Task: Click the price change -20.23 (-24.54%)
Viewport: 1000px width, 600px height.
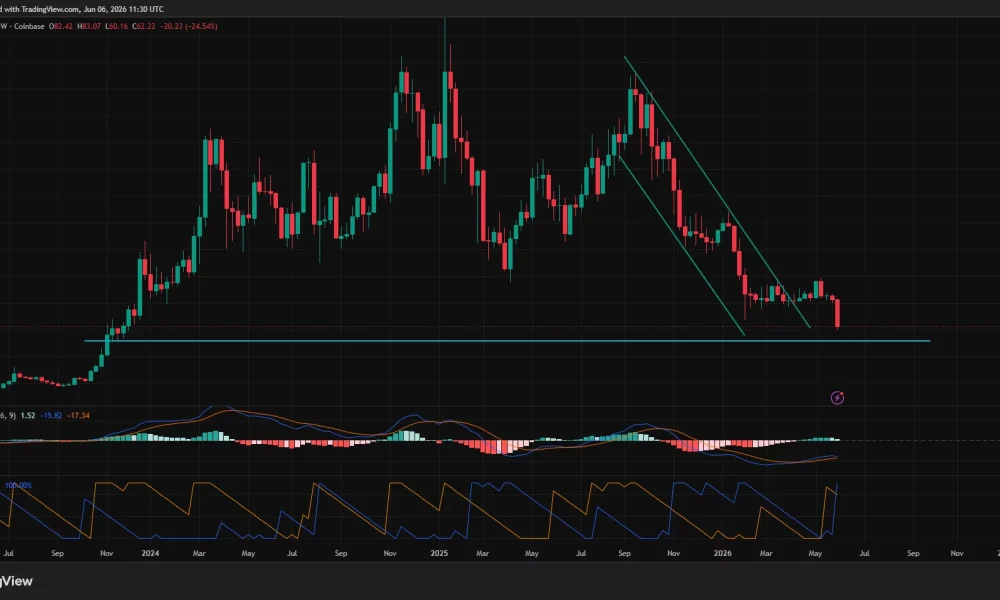Action: [188, 26]
